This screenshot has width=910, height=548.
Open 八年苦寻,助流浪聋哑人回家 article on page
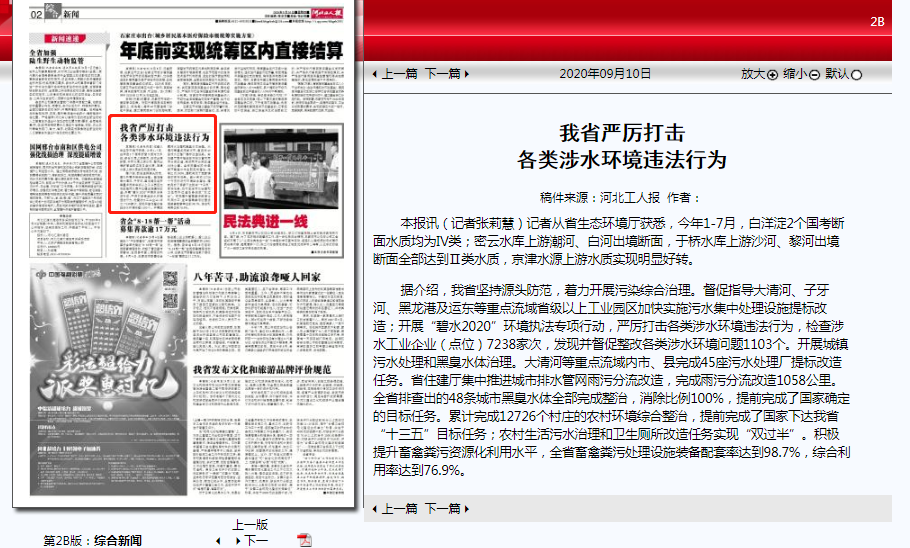point(256,276)
